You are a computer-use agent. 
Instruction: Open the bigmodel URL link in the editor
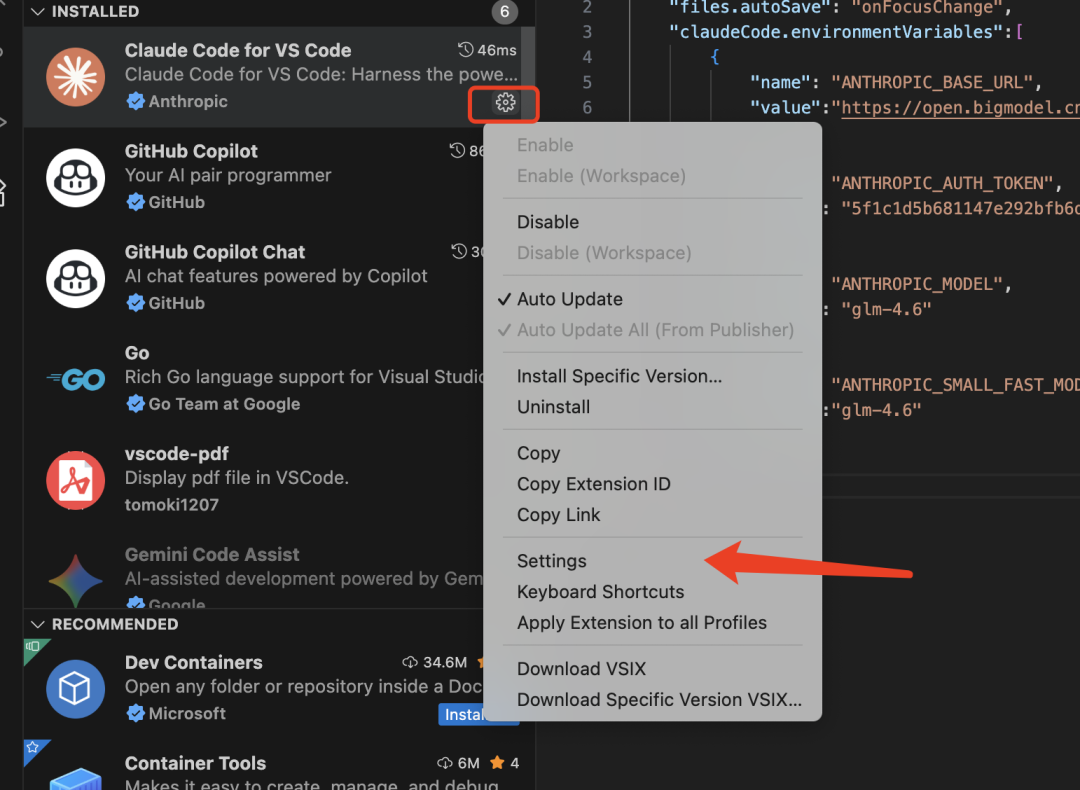[x=960, y=107]
